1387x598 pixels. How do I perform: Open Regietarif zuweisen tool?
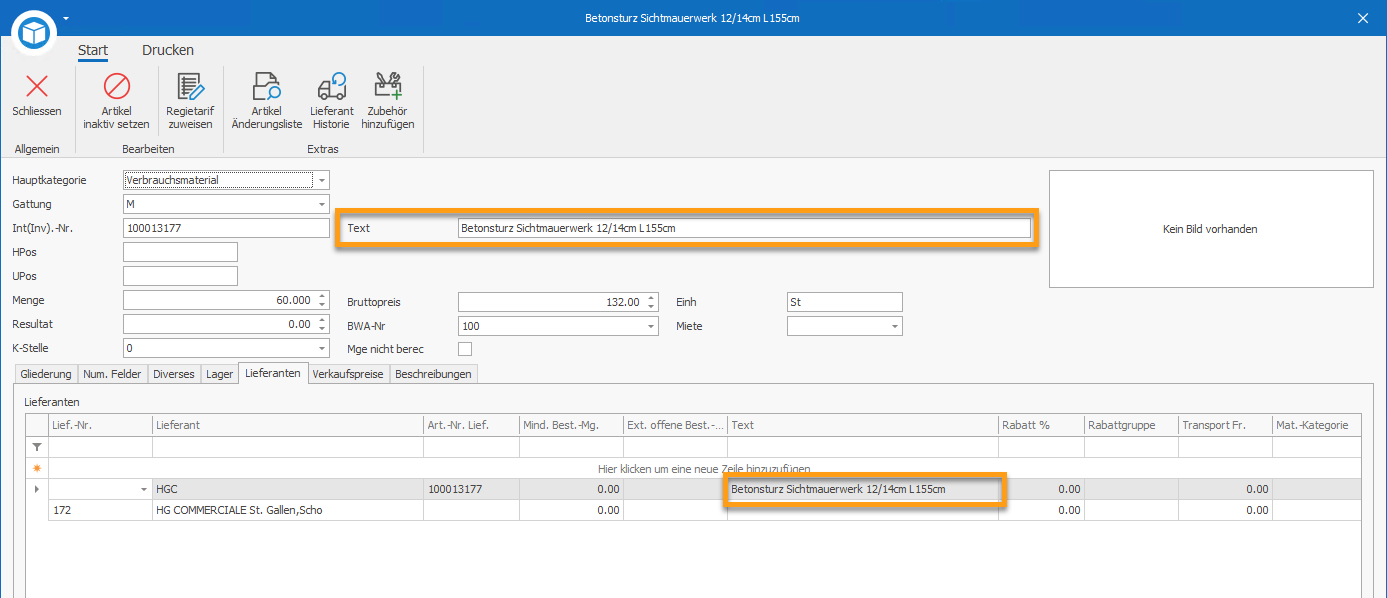[x=189, y=101]
